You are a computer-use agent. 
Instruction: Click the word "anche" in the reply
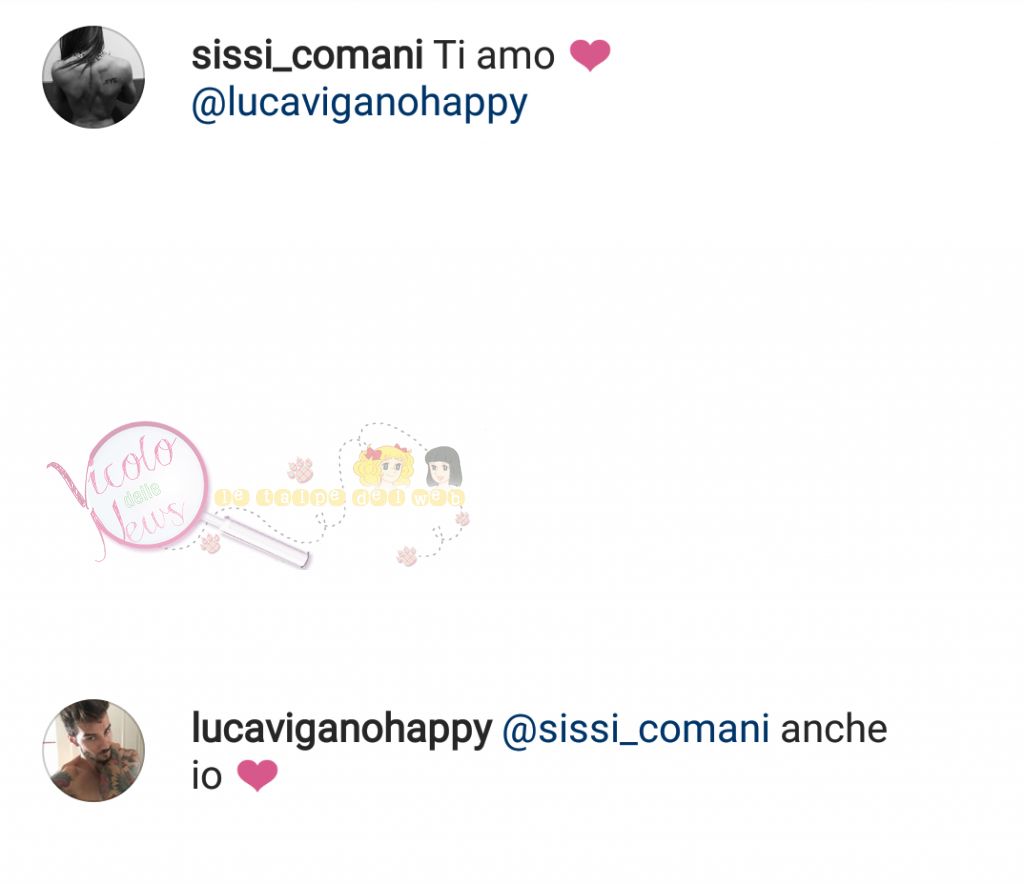coord(834,729)
